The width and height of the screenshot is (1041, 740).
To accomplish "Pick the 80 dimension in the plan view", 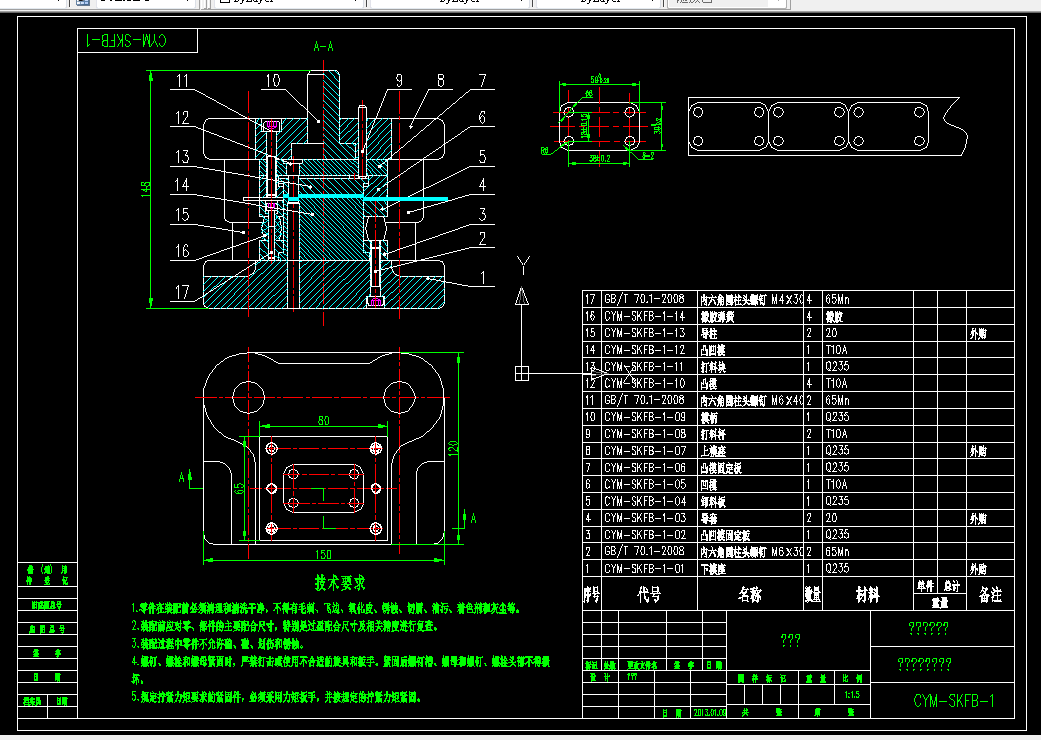I will (323, 420).
